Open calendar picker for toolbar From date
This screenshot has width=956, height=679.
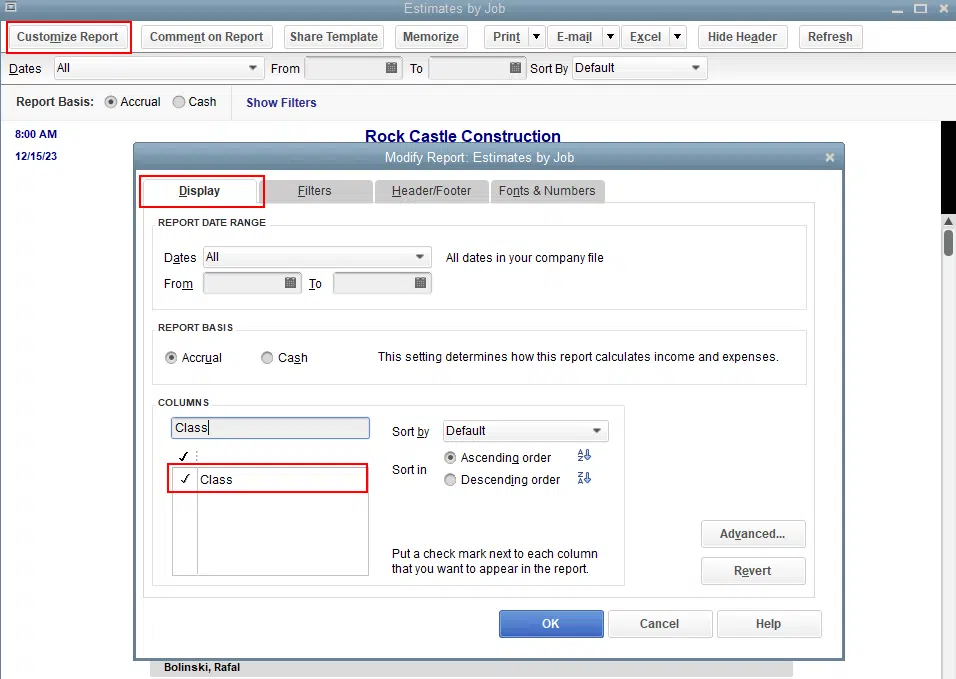pyautogui.click(x=391, y=68)
